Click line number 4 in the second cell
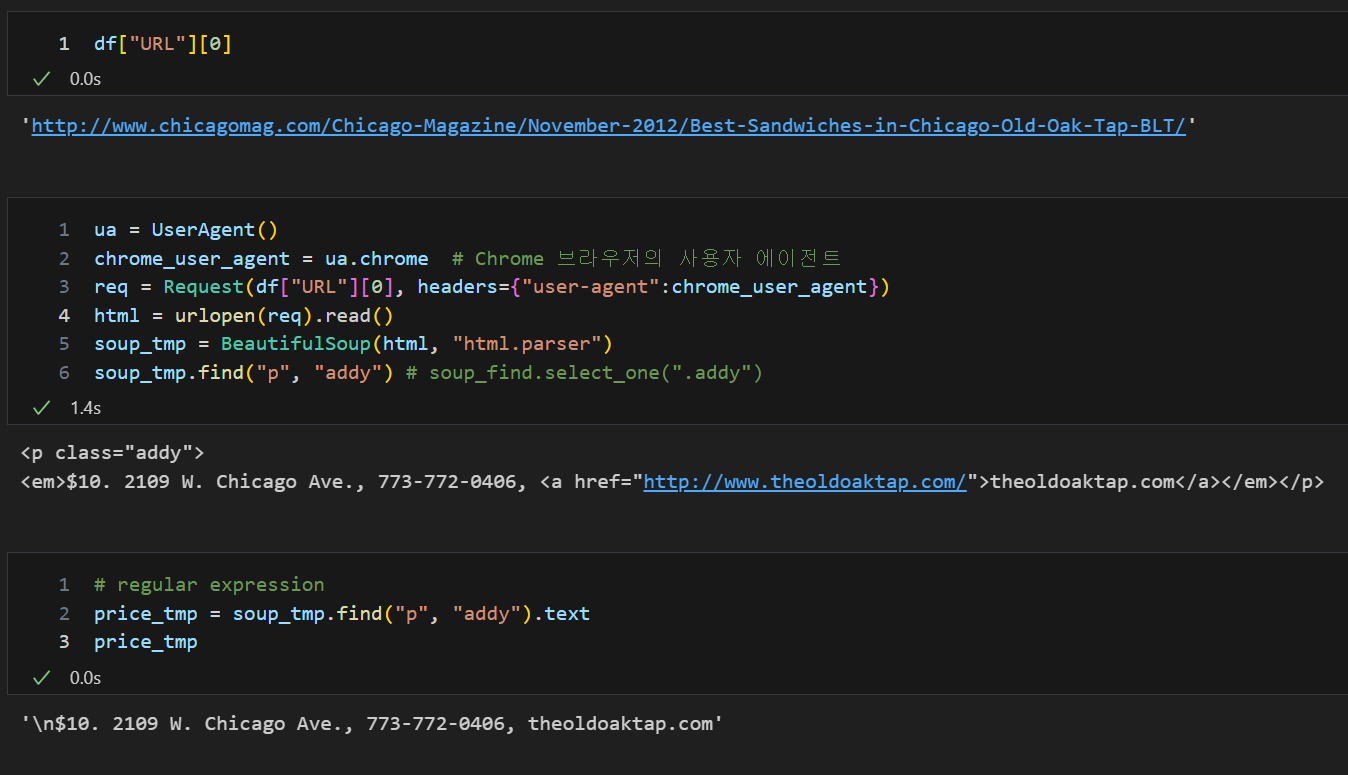 (64, 316)
